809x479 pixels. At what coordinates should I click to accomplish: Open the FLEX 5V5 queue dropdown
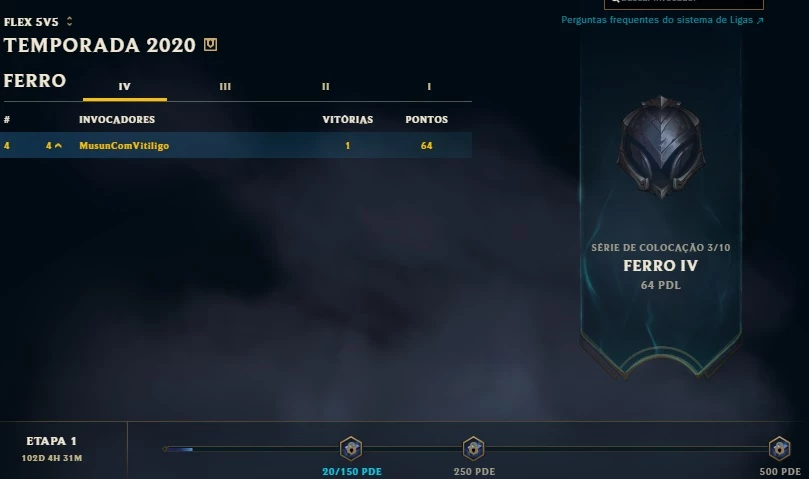pyautogui.click(x=38, y=22)
